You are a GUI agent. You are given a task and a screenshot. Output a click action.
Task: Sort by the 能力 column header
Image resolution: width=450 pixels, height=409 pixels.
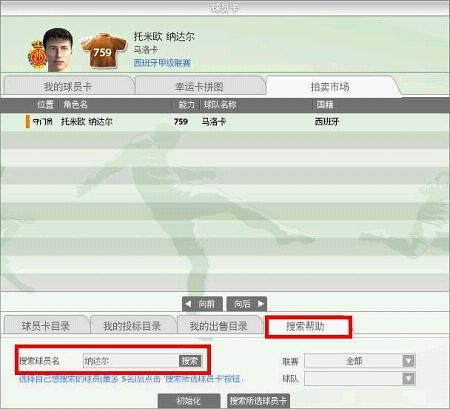pos(186,105)
